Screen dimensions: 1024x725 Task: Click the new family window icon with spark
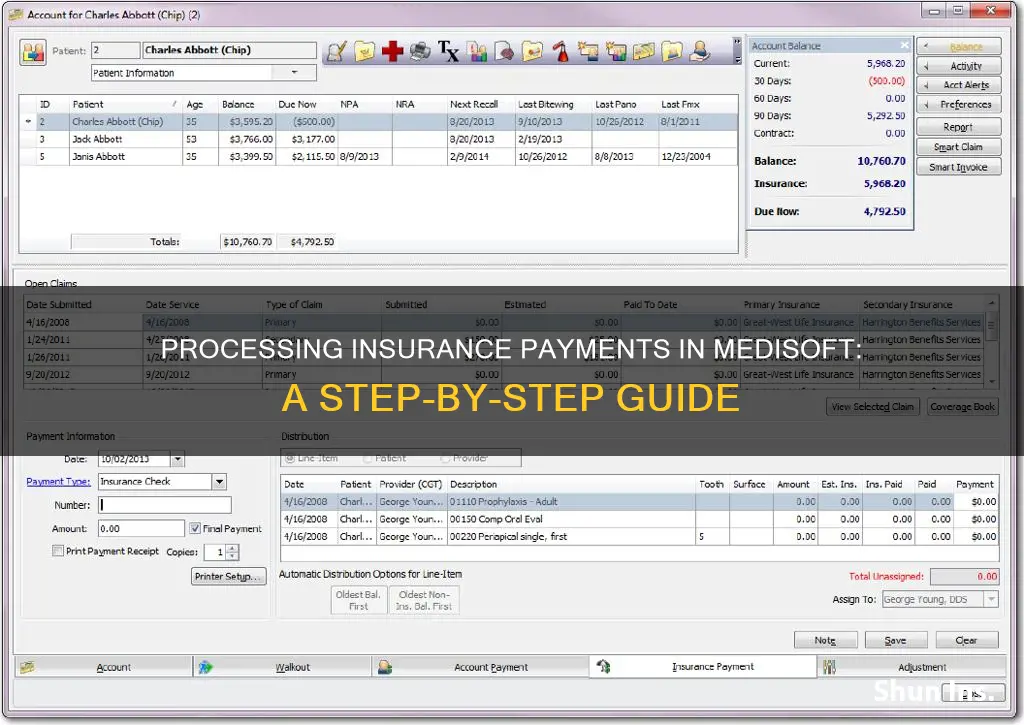pyautogui.click(x=616, y=51)
